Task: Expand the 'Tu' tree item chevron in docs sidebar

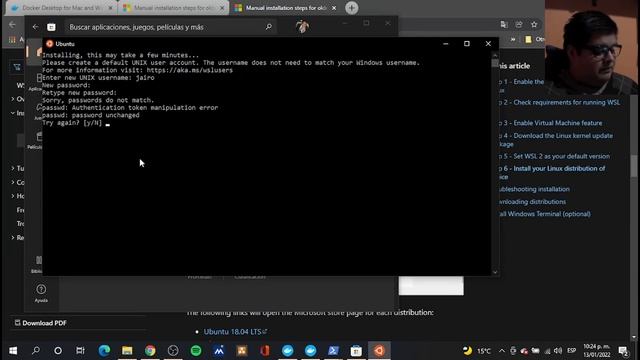Action: point(13,168)
